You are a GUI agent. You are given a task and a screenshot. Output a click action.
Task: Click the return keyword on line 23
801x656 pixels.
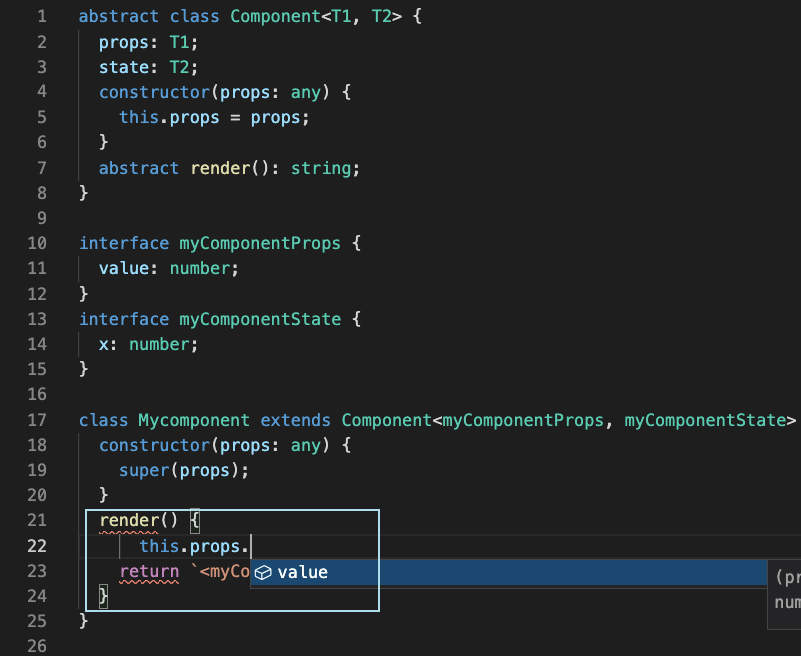tap(149, 571)
